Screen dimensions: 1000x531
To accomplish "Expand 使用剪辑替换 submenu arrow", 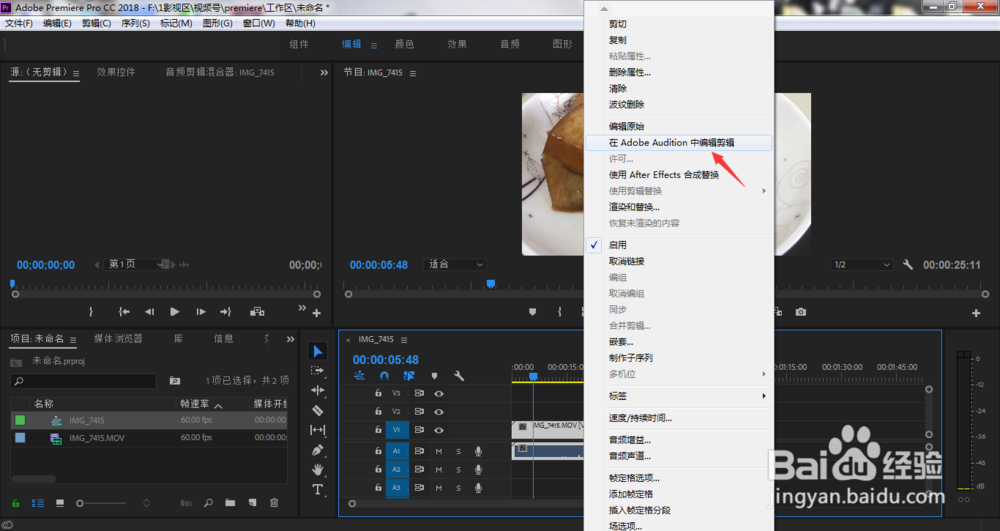I will (763, 191).
